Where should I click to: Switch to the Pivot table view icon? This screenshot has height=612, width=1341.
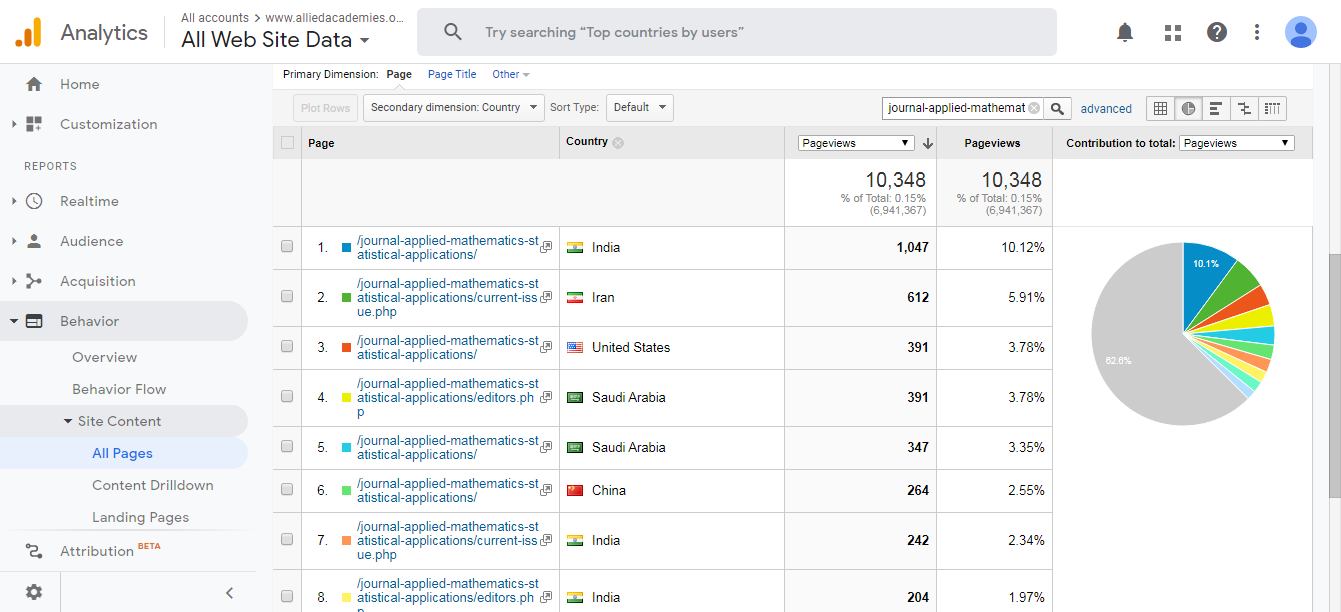[x=1272, y=108]
